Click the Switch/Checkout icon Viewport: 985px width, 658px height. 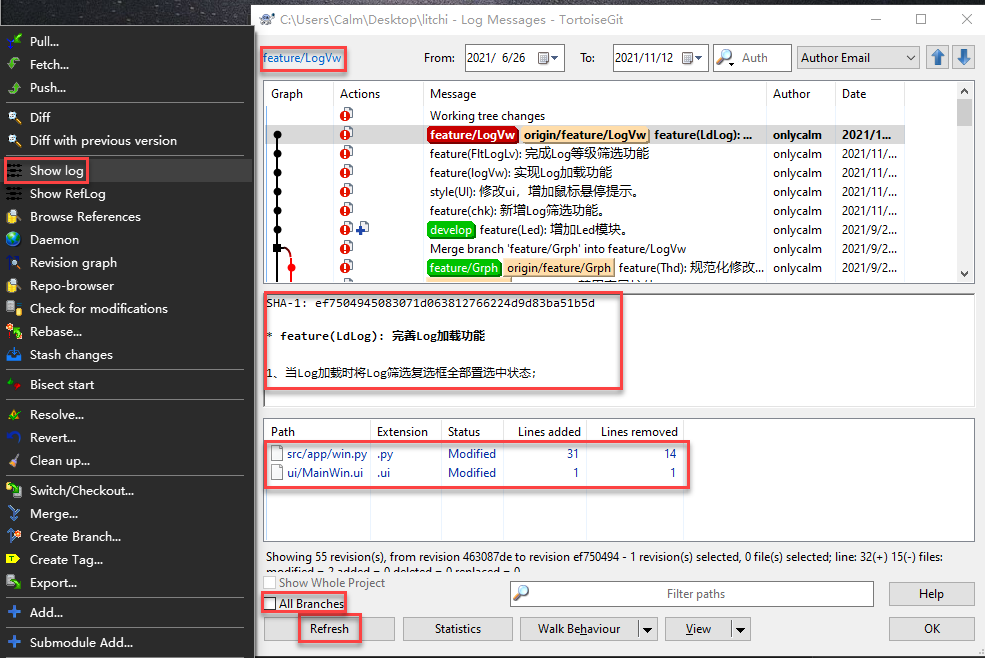(x=14, y=490)
